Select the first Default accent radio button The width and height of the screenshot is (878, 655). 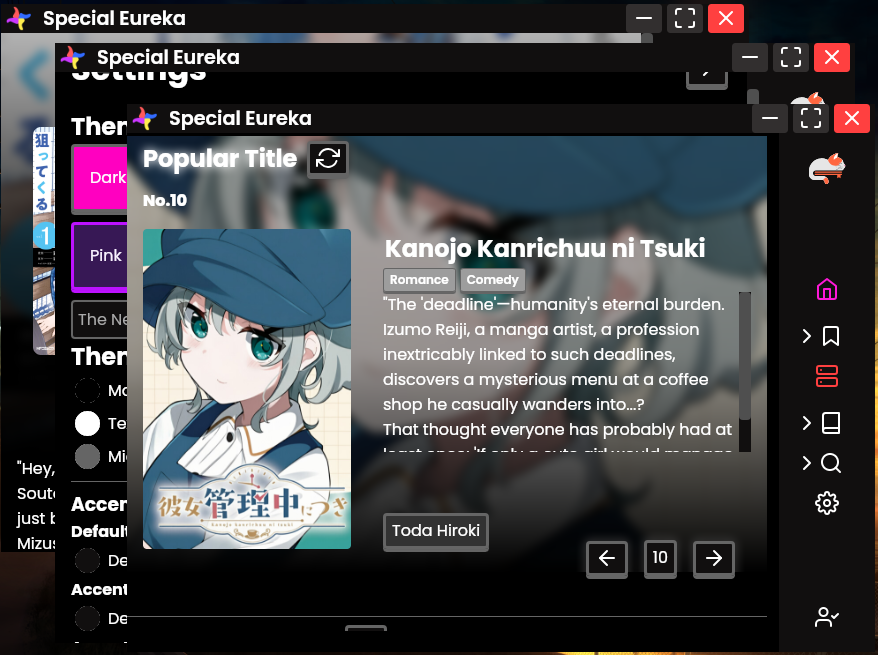87,560
